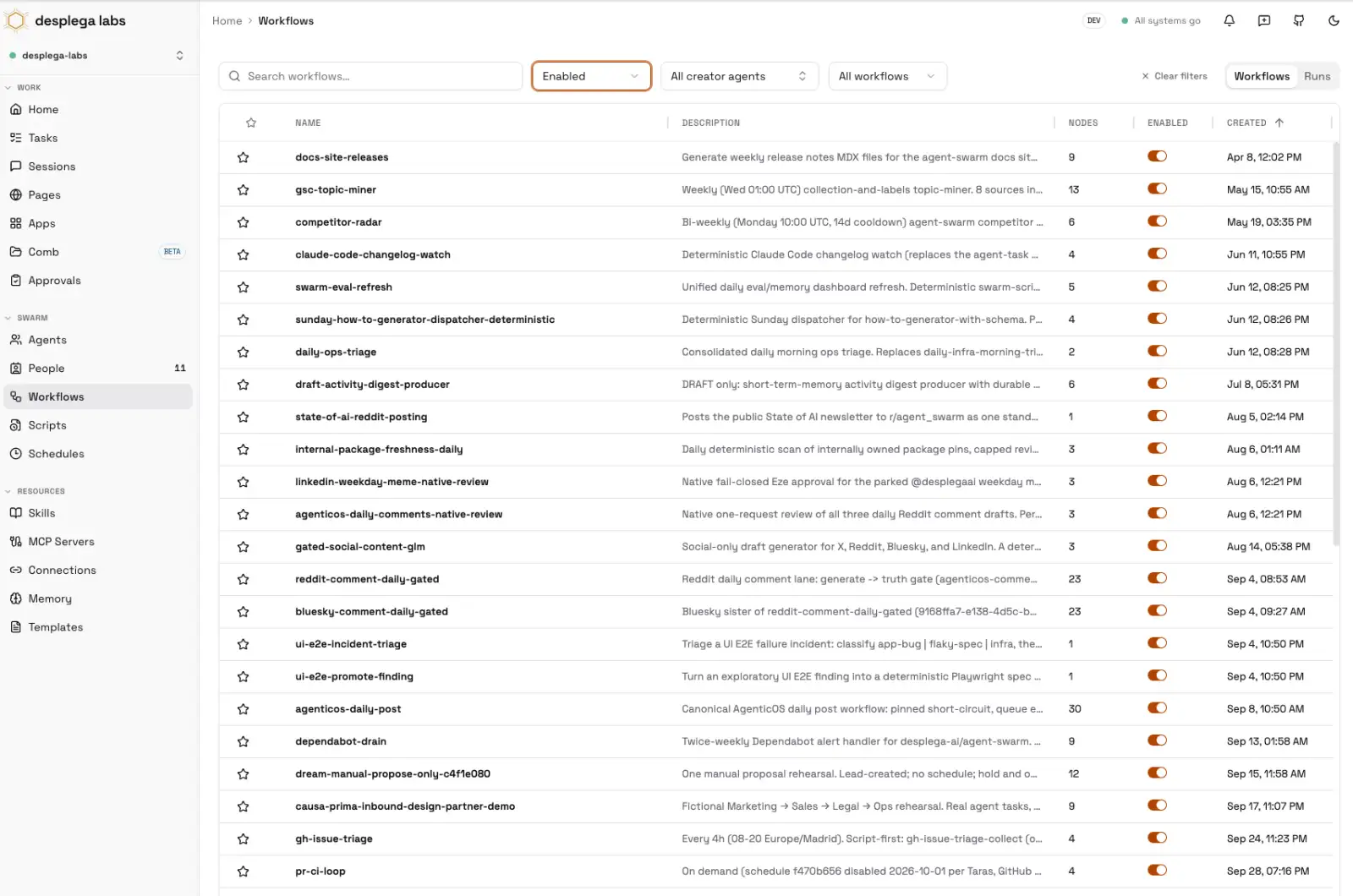Open the header icon beside the moon
This screenshot has height=896, width=1353.
point(1299,21)
